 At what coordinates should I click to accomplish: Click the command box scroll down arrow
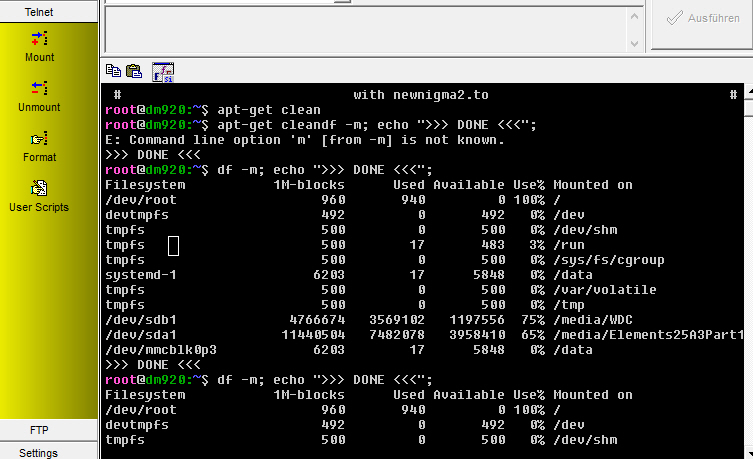634,44
